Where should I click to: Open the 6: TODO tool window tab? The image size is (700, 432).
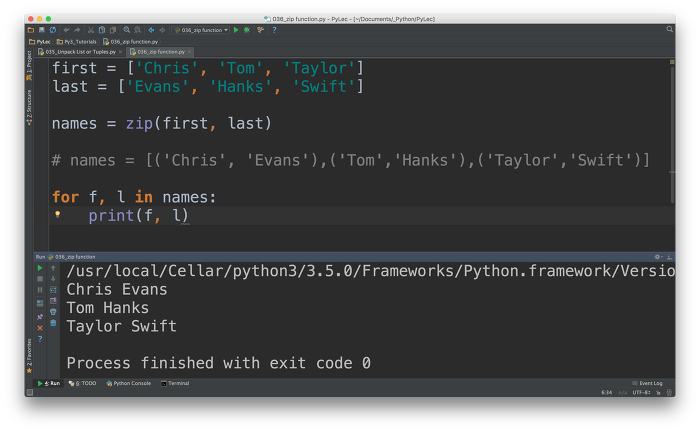pos(83,383)
